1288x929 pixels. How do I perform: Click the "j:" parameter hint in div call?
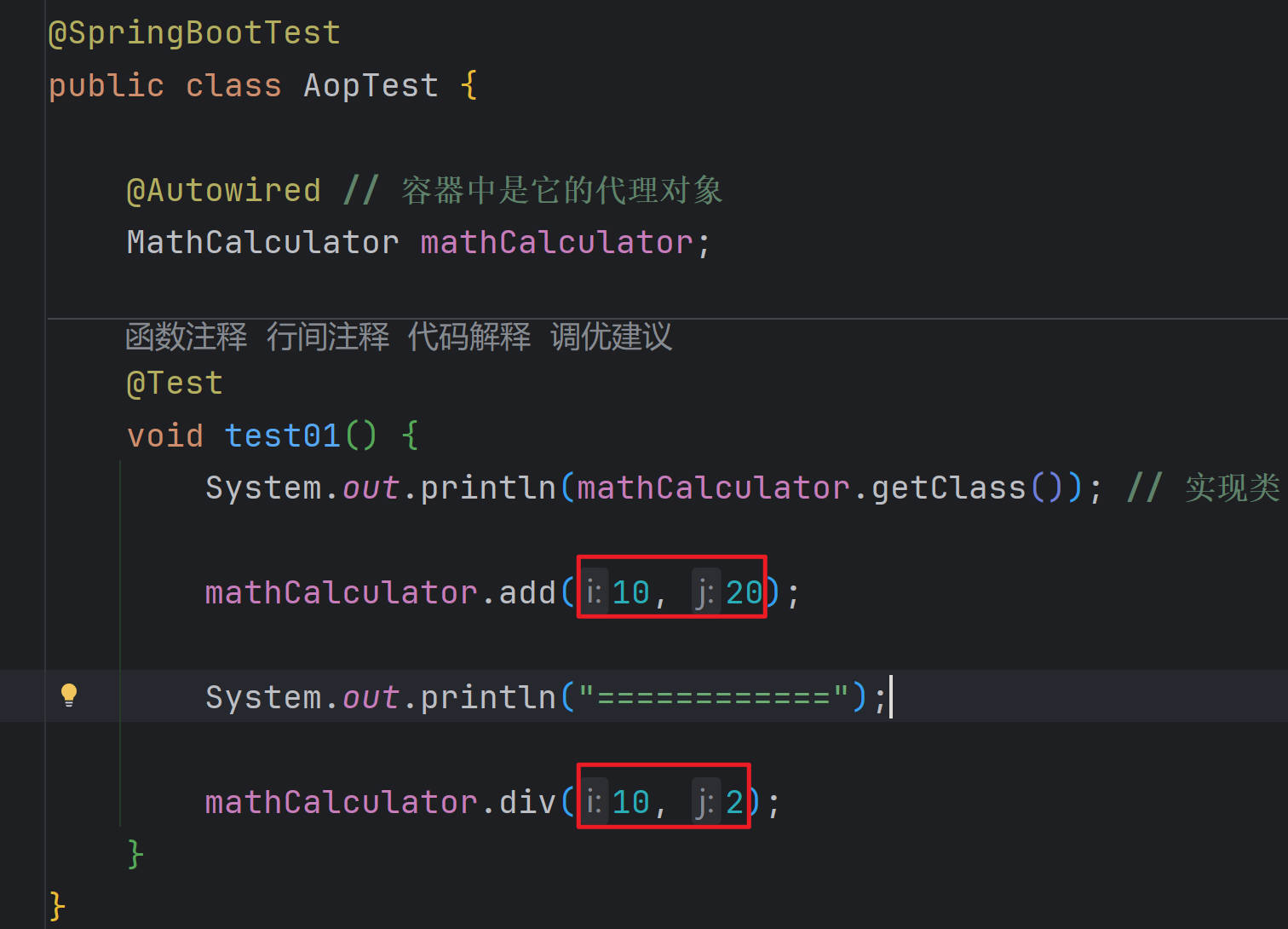click(705, 802)
